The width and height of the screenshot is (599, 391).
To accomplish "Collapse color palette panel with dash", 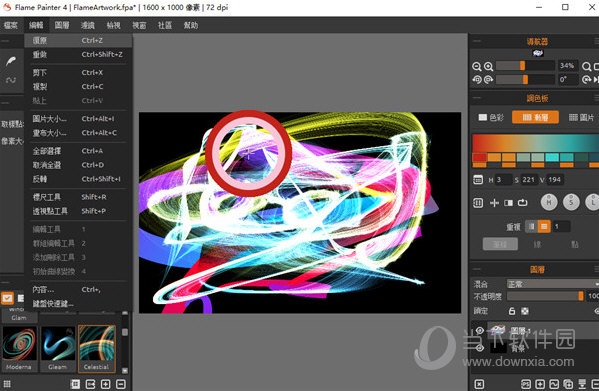I will 477,98.
